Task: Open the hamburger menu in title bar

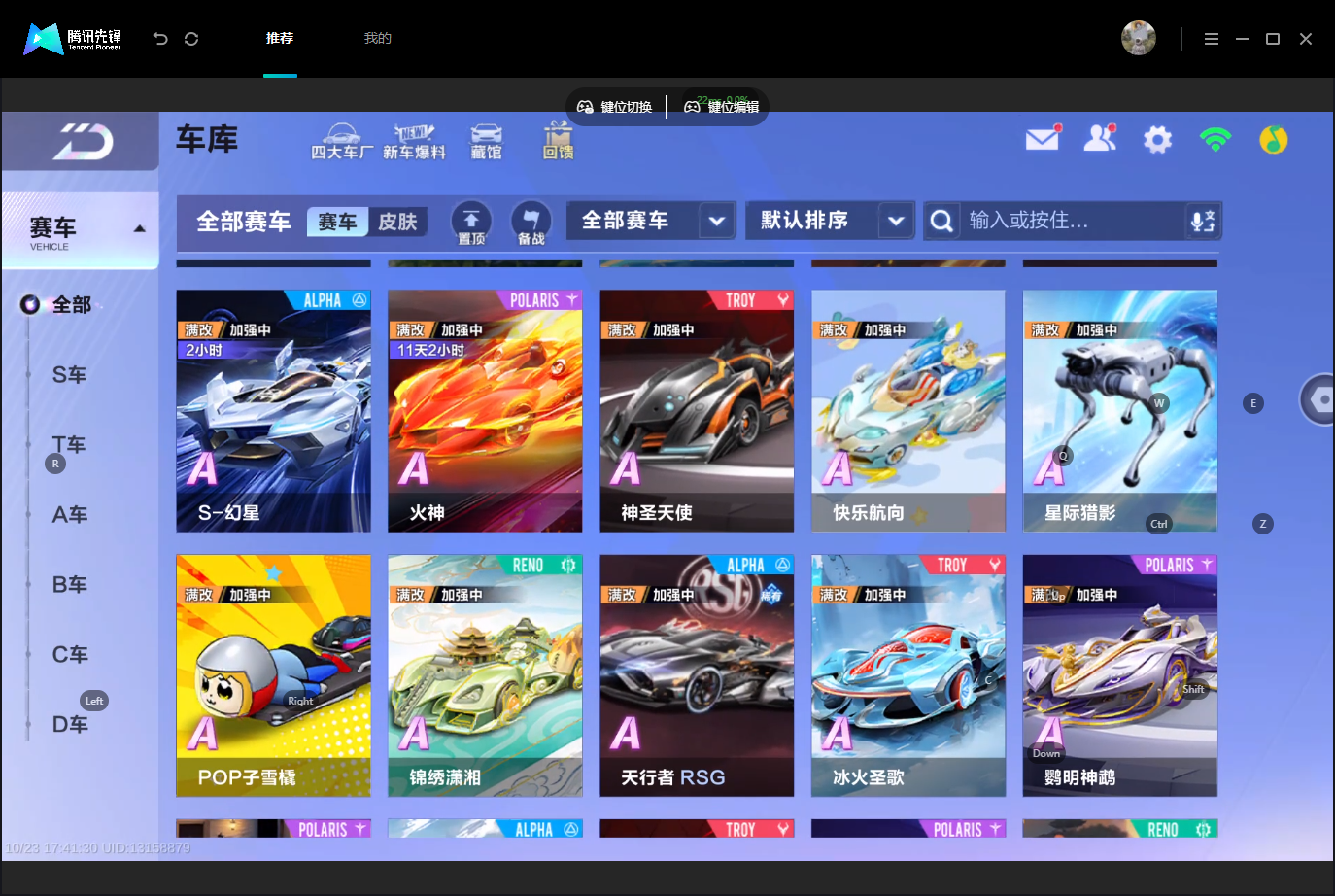Action: pyautogui.click(x=1212, y=39)
